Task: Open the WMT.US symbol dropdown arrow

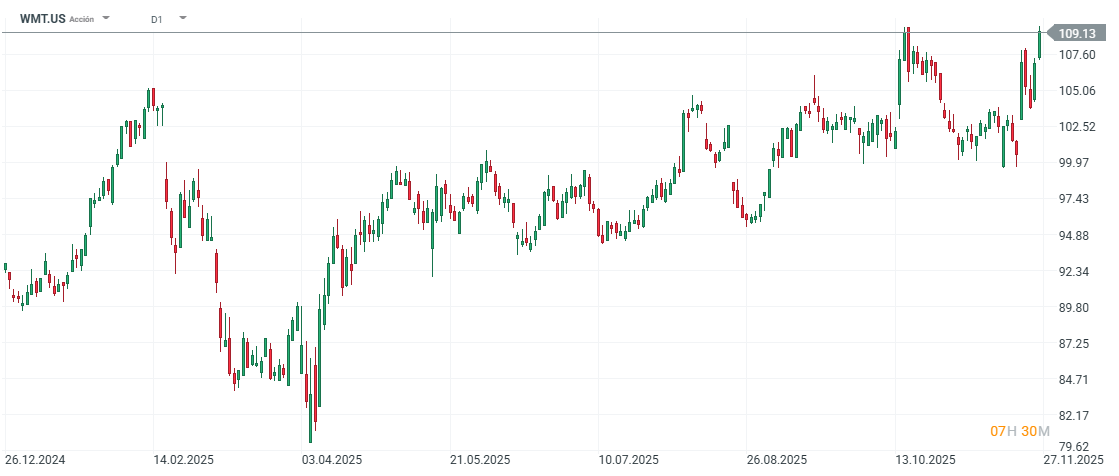Action: [107, 18]
